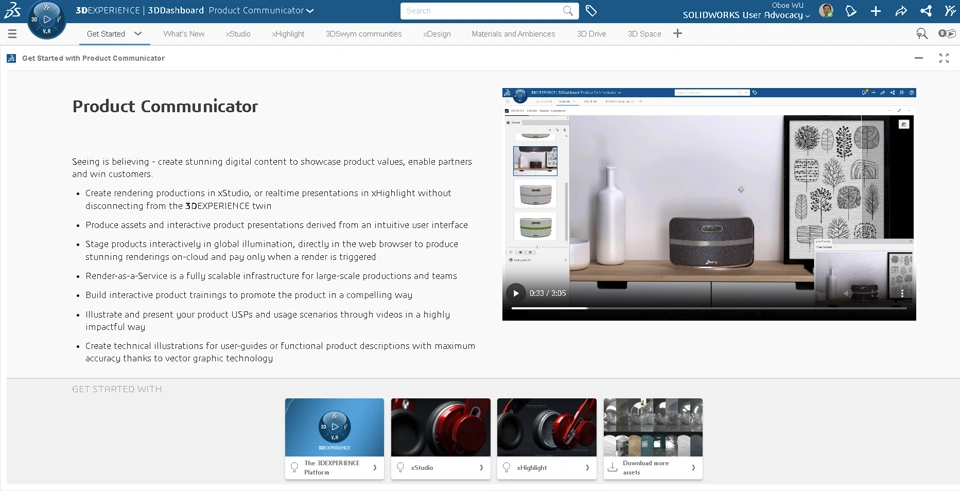
Task: Open the xDesign tab
Action: tap(437, 34)
